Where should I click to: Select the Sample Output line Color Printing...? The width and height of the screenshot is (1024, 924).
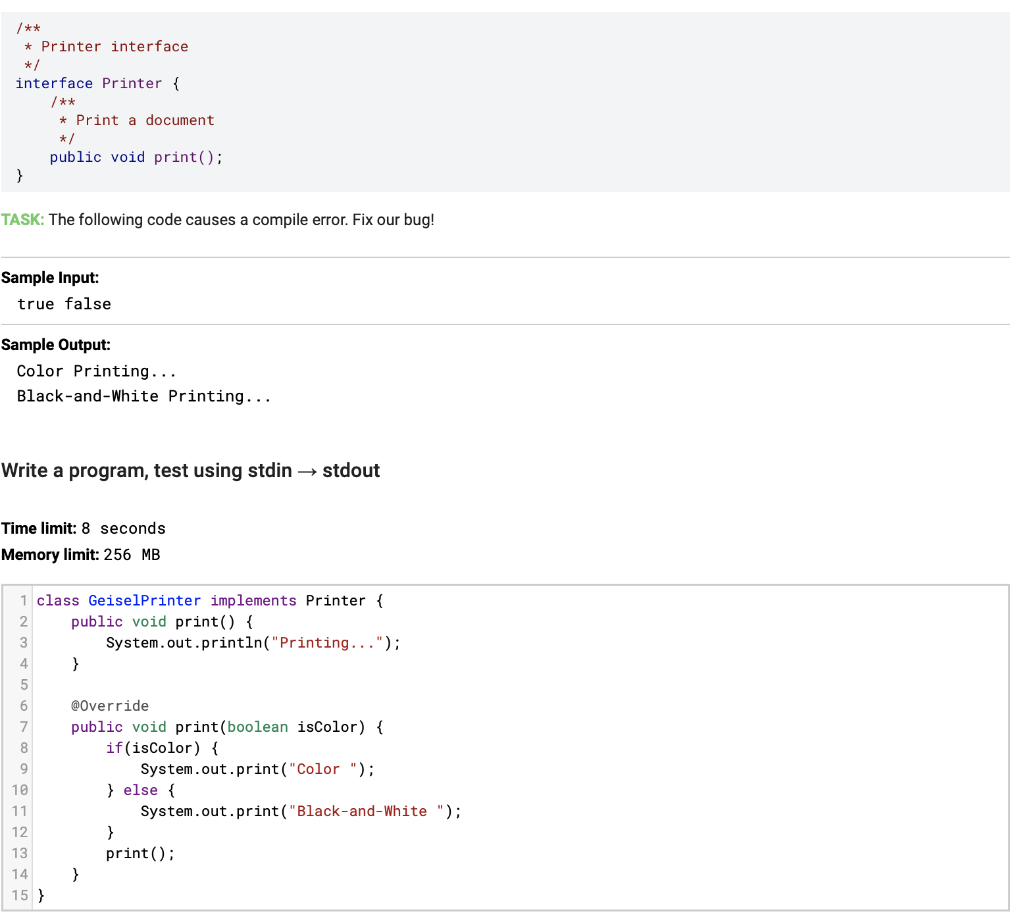[96, 370]
